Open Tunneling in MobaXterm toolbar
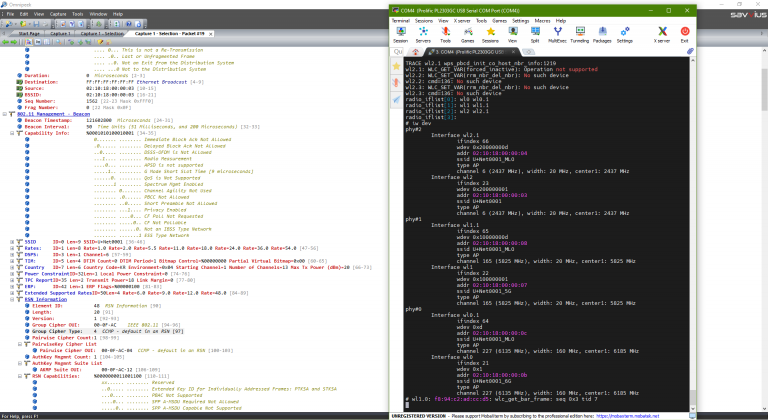768x420 pixels. coord(580,35)
